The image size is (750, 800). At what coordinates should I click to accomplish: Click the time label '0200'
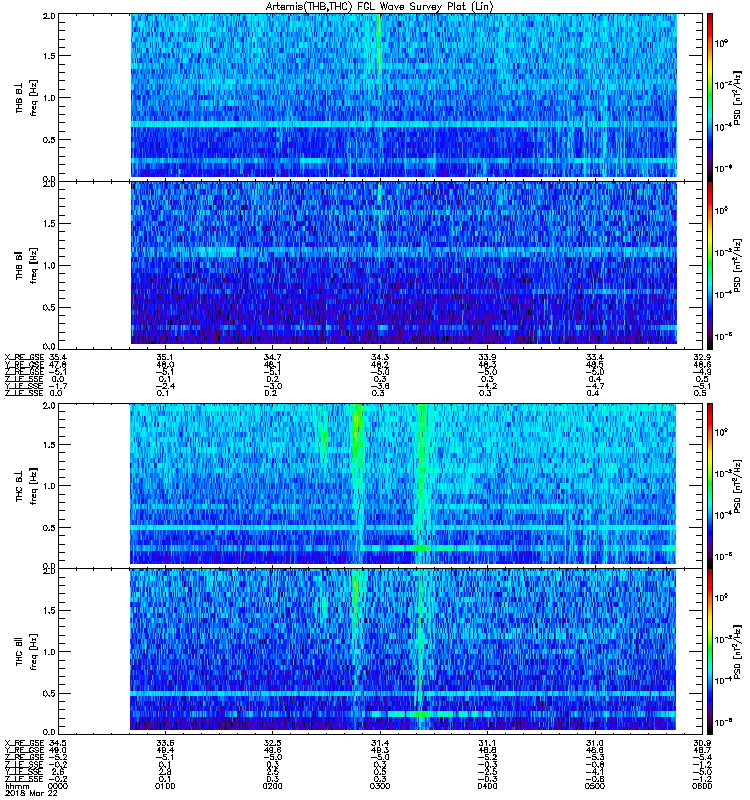272,786
